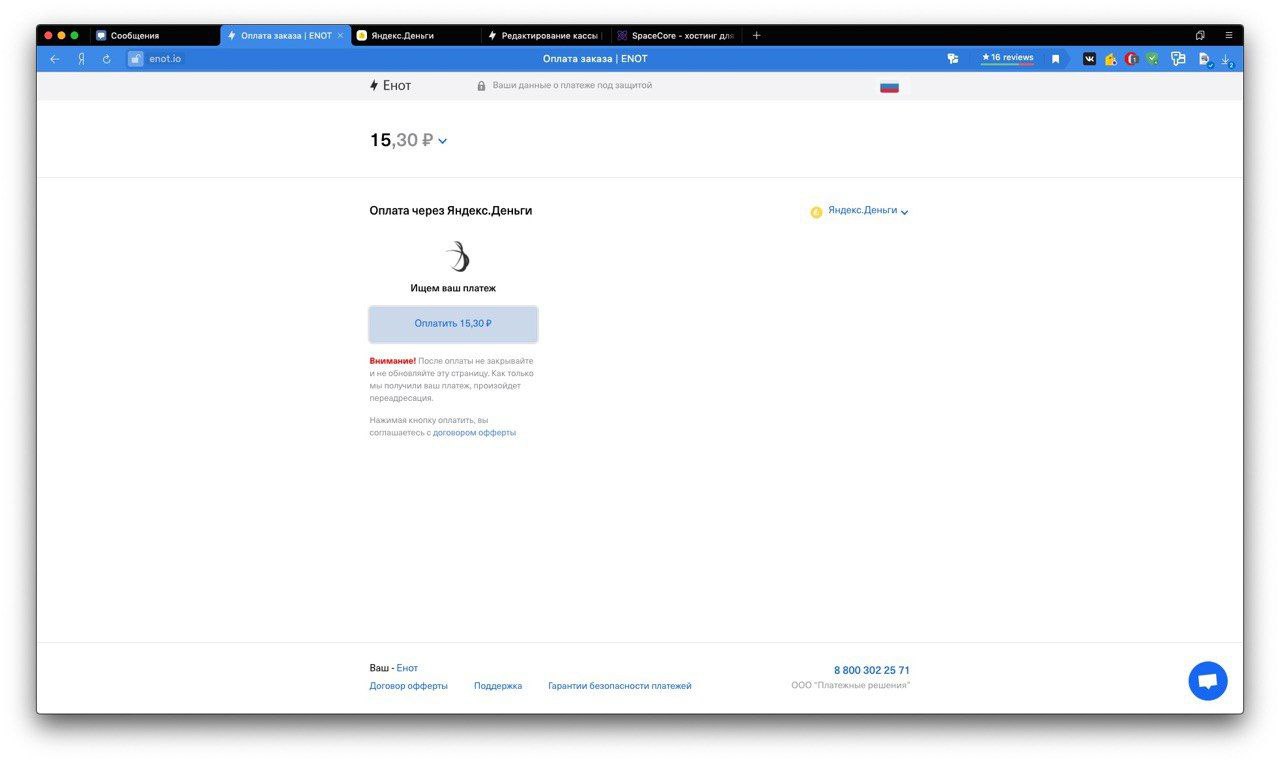The width and height of the screenshot is (1280, 762).
Task: Click the Енот link in the footer
Action: [407, 668]
